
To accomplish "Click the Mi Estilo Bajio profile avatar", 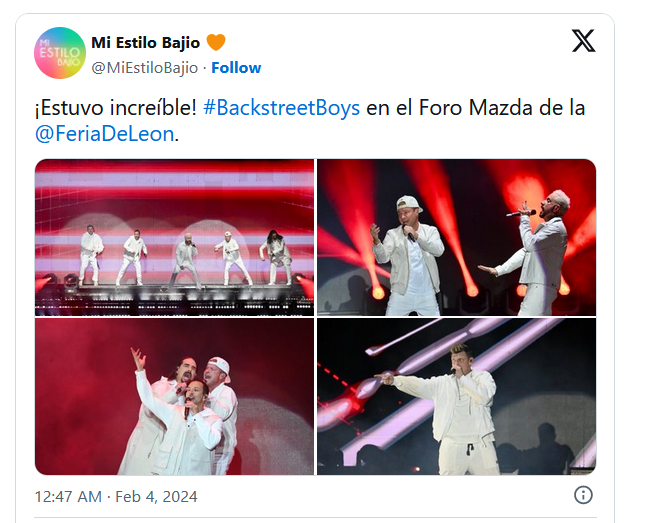I will (59, 53).
